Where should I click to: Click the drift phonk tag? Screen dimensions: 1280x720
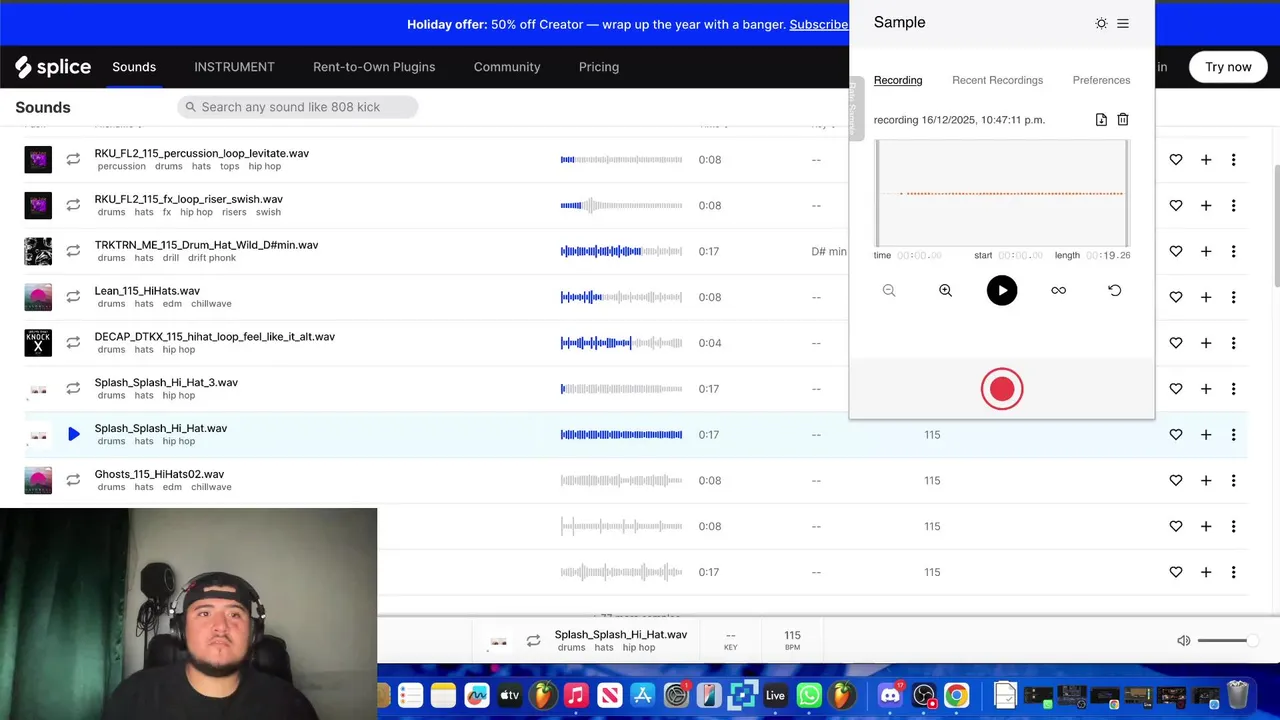point(212,258)
